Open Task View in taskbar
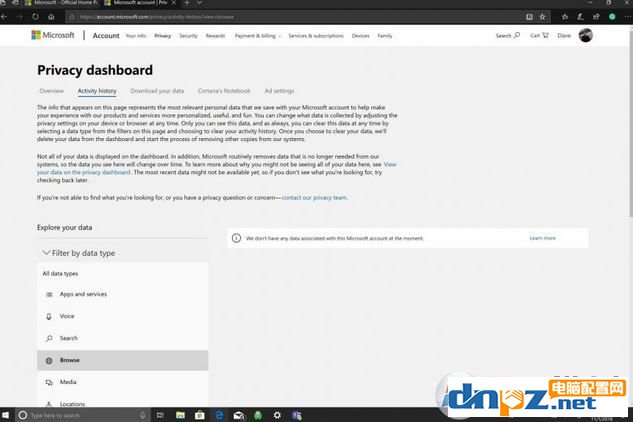This screenshot has width=633, height=422. (x=160, y=415)
